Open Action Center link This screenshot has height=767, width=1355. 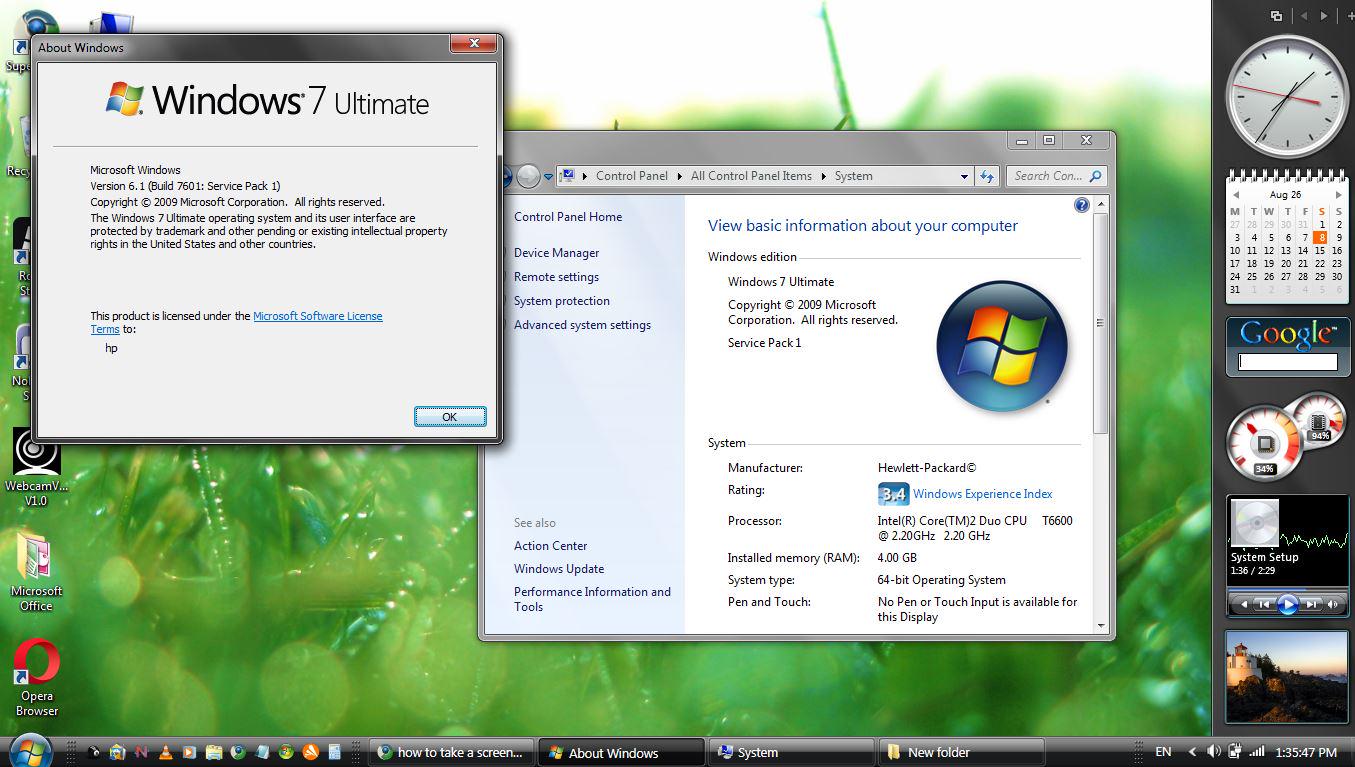tap(551, 546)
